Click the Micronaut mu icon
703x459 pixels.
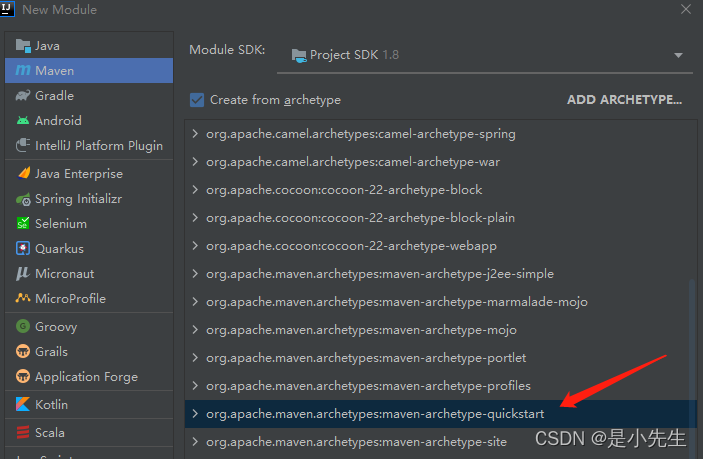pyautogui.click(x=23, y=273)
